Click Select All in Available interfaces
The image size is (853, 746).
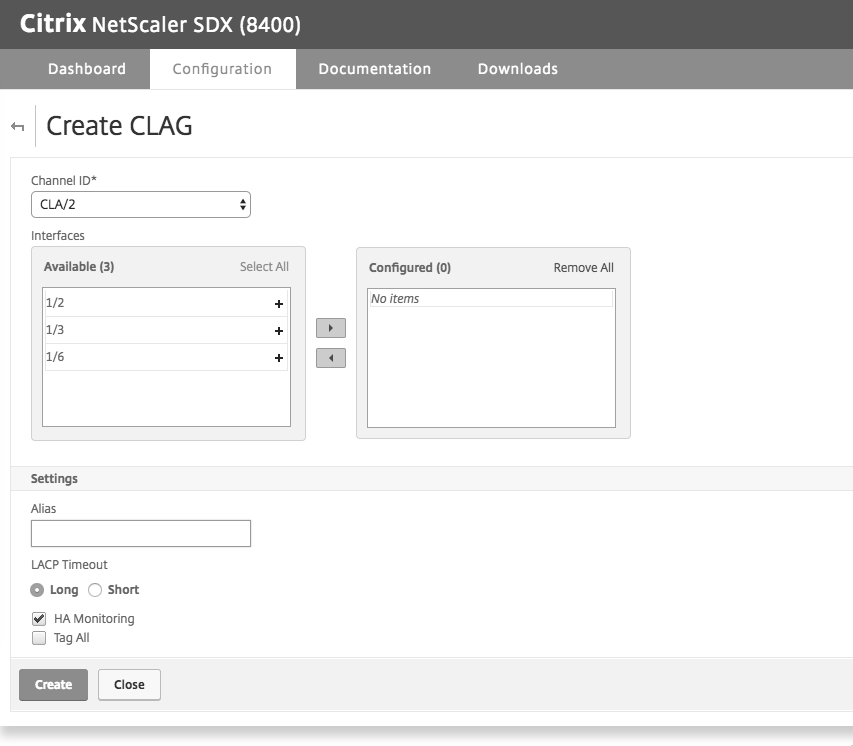(x=264, y=267)
